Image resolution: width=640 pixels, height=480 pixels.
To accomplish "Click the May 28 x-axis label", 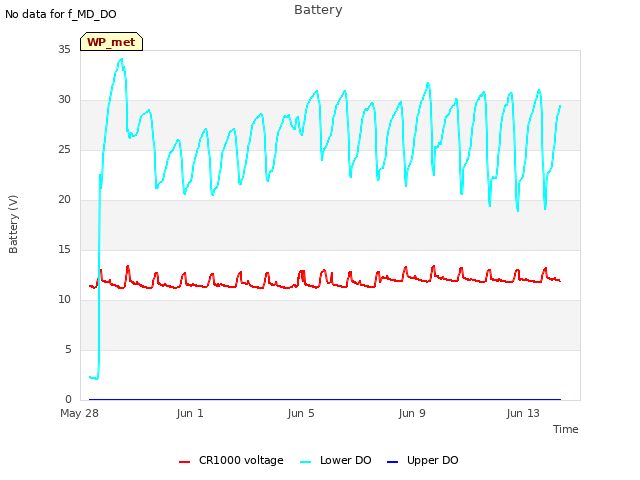I will coord(80,413).
